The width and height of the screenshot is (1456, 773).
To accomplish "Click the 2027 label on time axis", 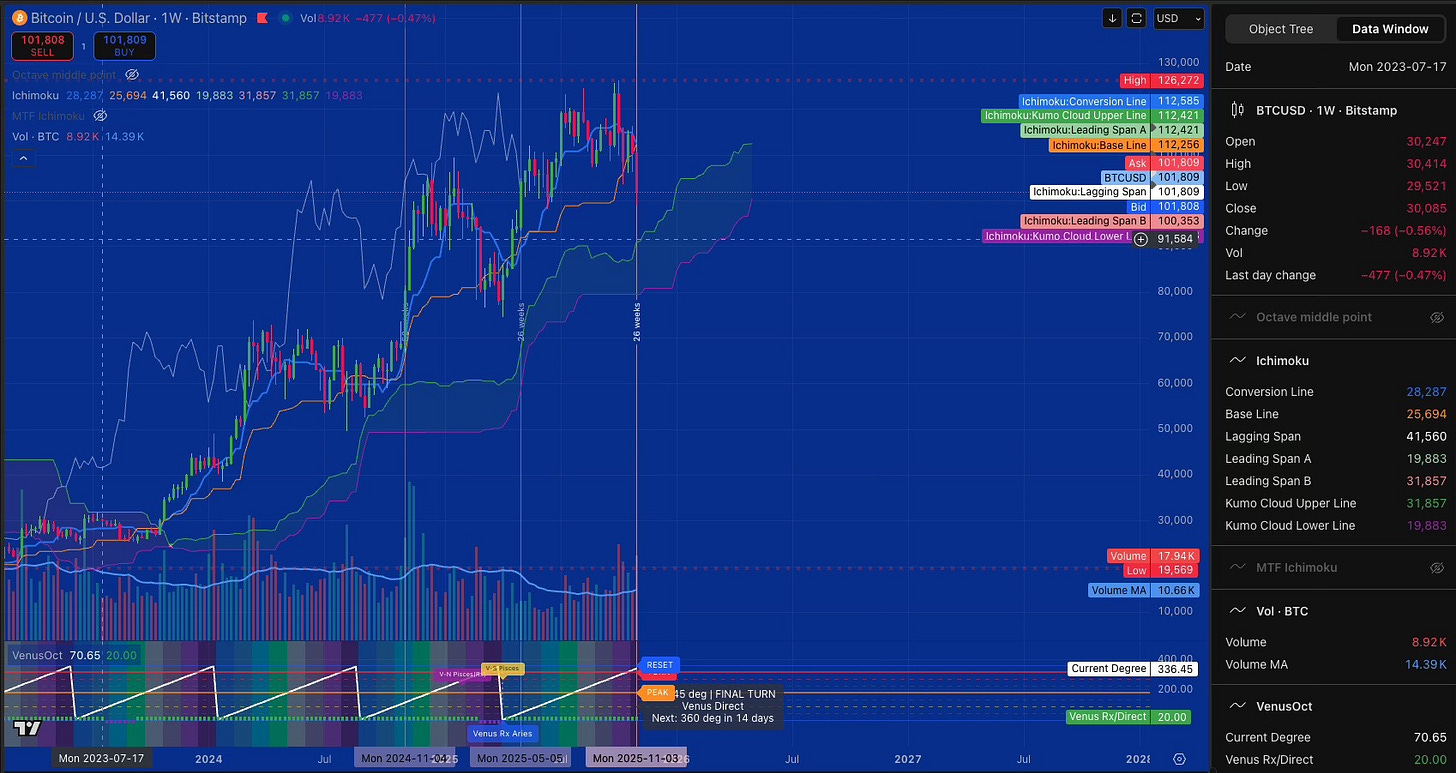I will coord(907,758).
